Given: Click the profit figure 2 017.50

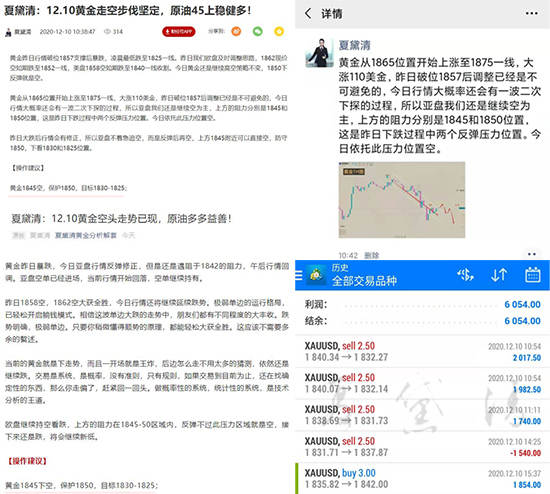Looking at the screenshot, I should [x=527, y=358].
